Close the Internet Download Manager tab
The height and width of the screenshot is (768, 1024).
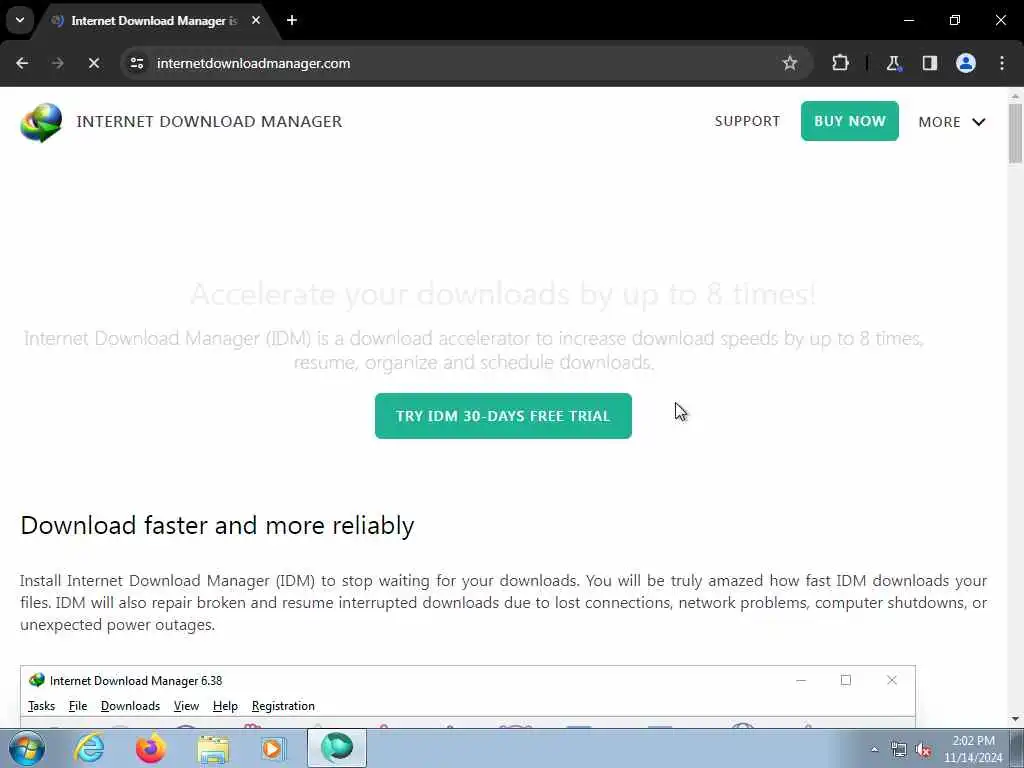pos(256,20)
